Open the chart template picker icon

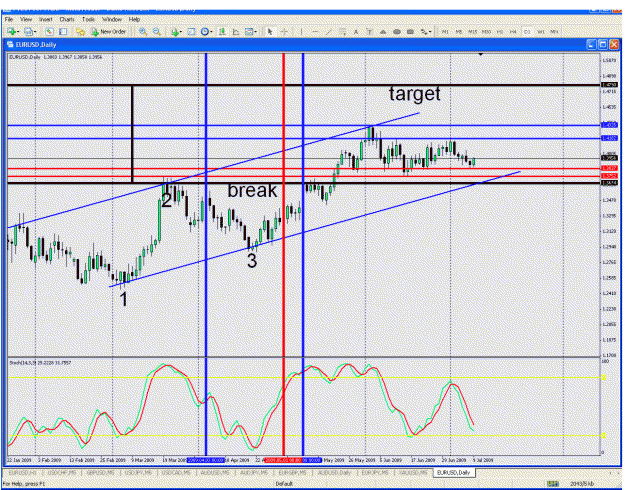point(249,31)
